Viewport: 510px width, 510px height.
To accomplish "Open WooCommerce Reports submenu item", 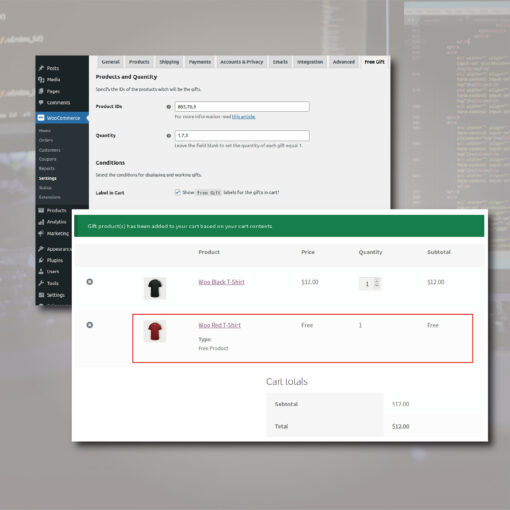I will tap(47, 168).
